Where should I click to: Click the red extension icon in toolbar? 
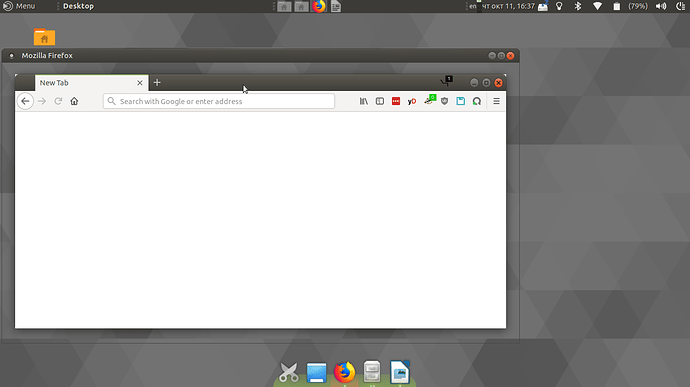pyautogui.click(x=396, y=101)
